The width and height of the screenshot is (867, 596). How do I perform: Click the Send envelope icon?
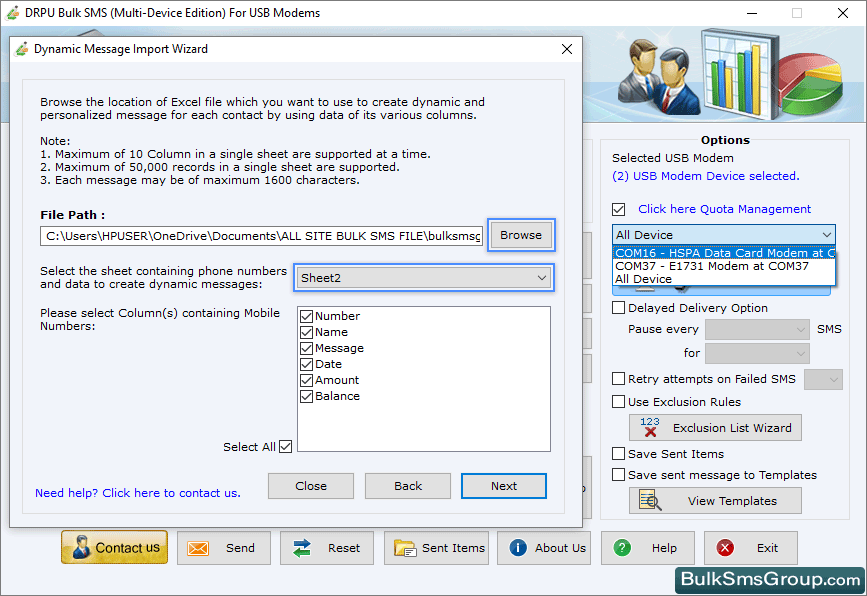click(198, 548)
